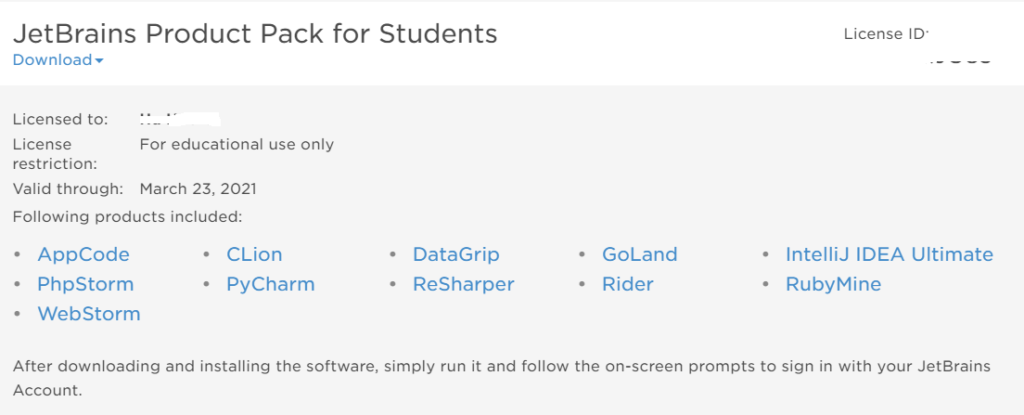
Task: Open the Download dropdown
Action: (52, 60)
